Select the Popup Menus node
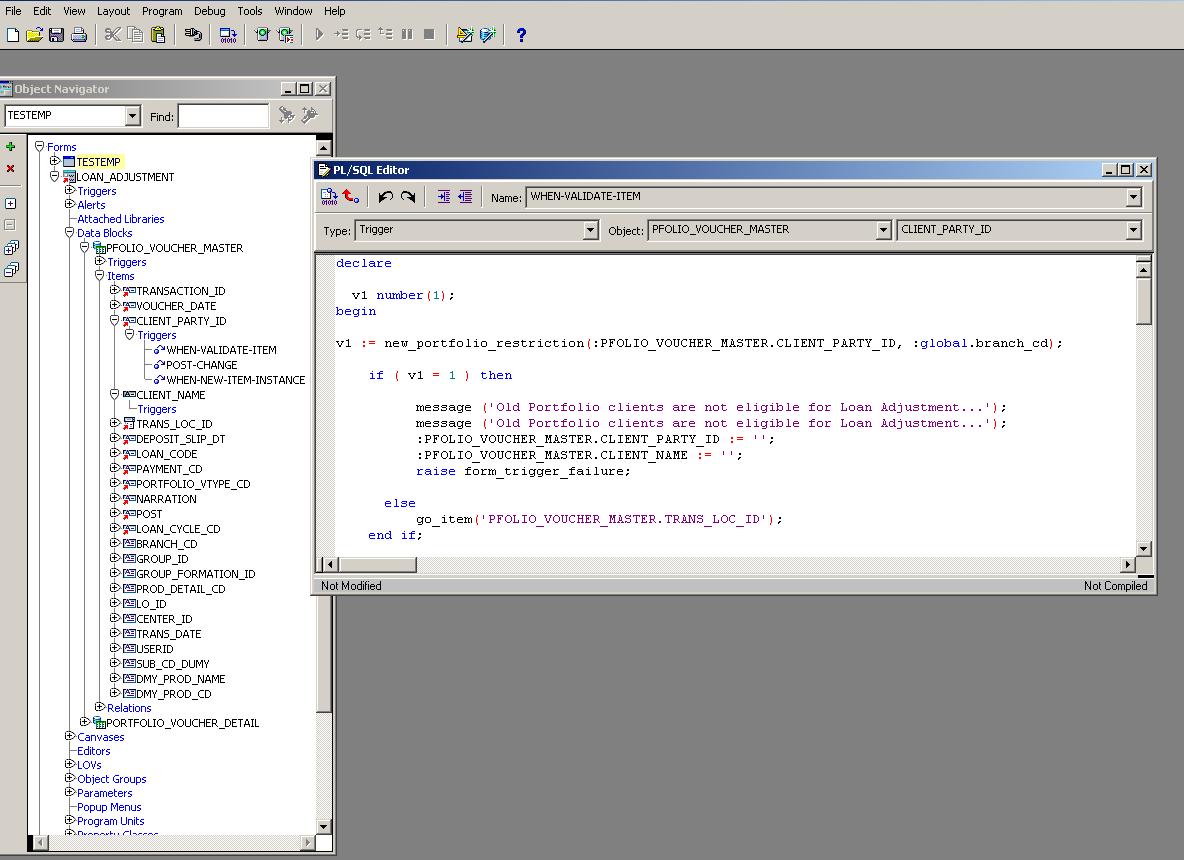1184x860 pixels. click(x=109, y=807)
